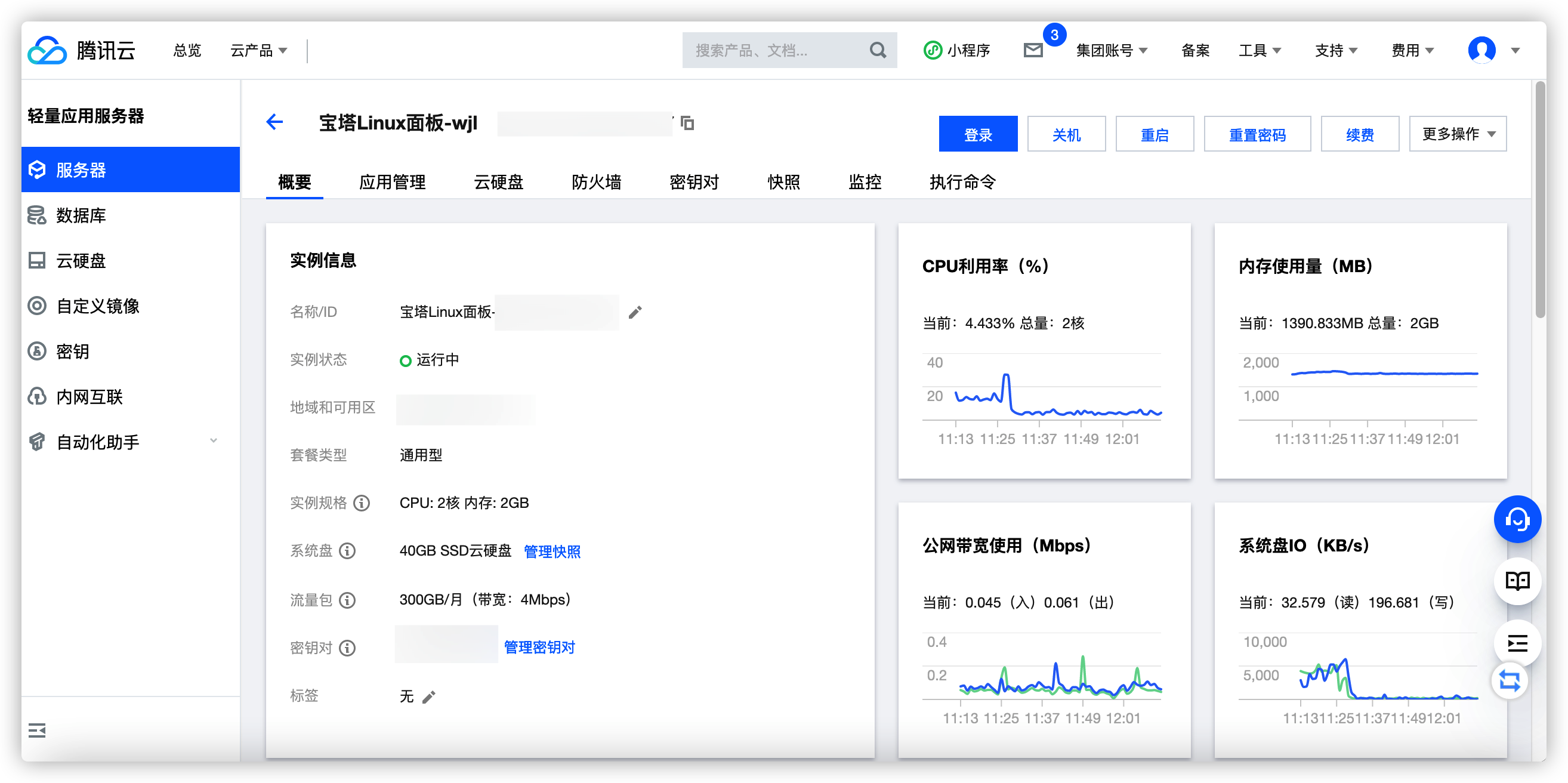The width and height of the screenshot is (1568, 783).
Task: Switch to the 快照 tab
Action: 783,182
